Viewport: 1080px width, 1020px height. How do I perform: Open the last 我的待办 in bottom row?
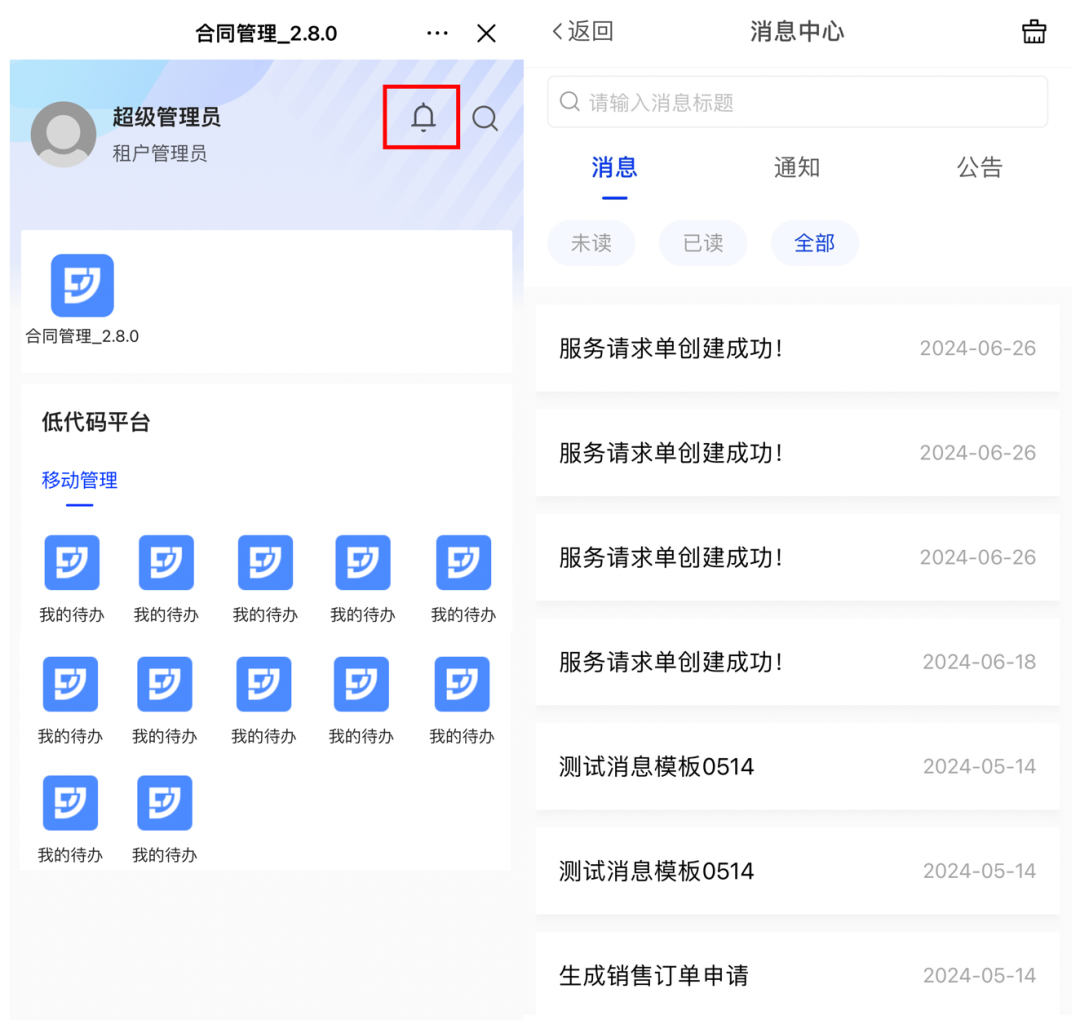[164, 804]
